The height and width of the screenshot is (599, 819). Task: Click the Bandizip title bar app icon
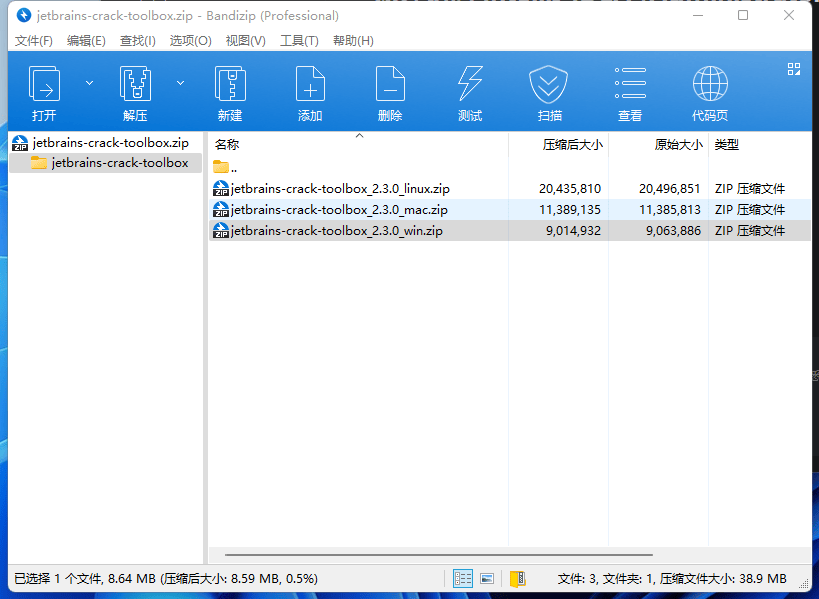24,15
